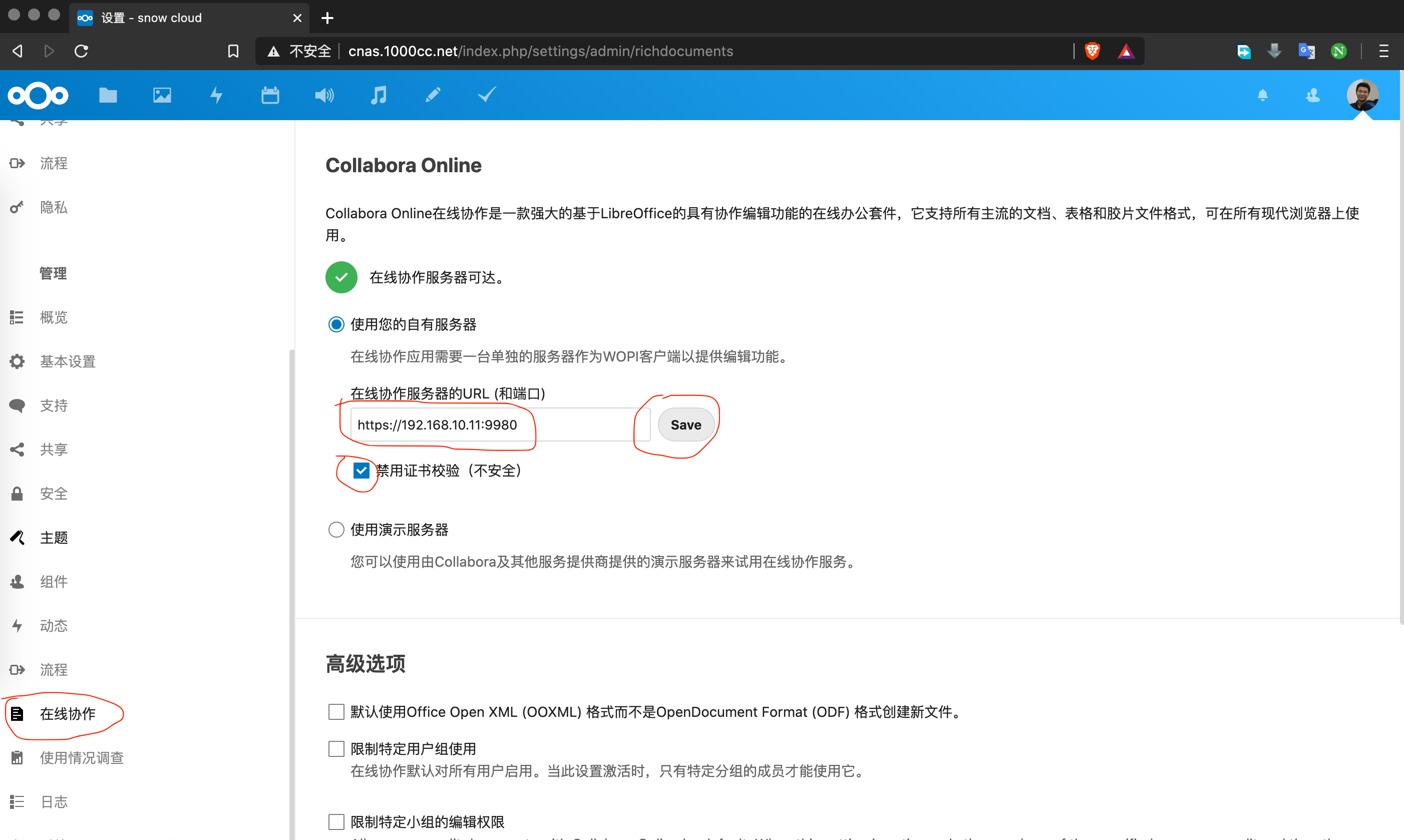The height and width of the screenshot is (840, 1404).
Task: Select the 设置 - snow cloud tab
Action: pyautogui.click(x=189, y=18)
